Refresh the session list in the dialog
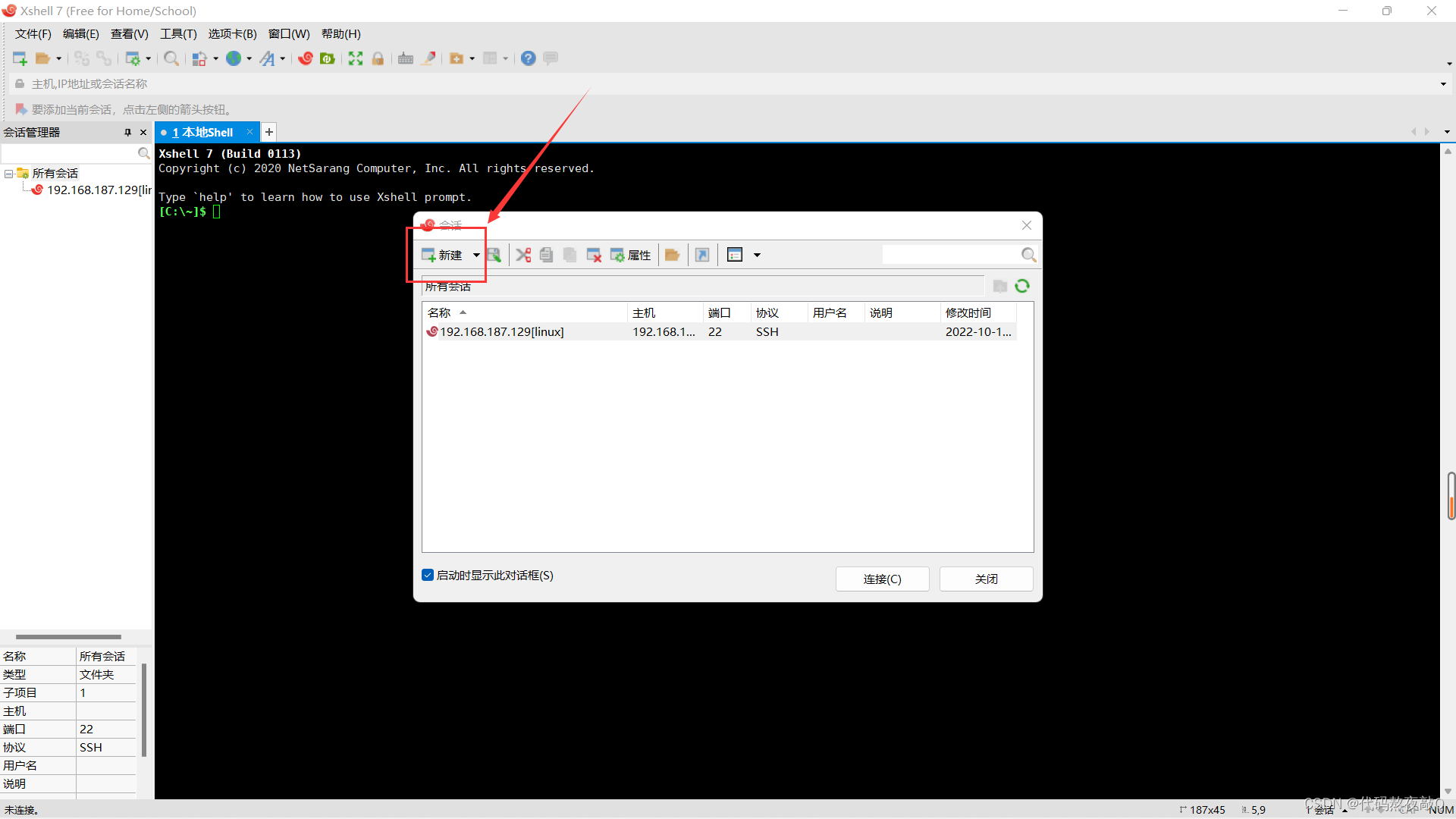The width and height of the screenshot is (1456, 819). (1022, 286)
